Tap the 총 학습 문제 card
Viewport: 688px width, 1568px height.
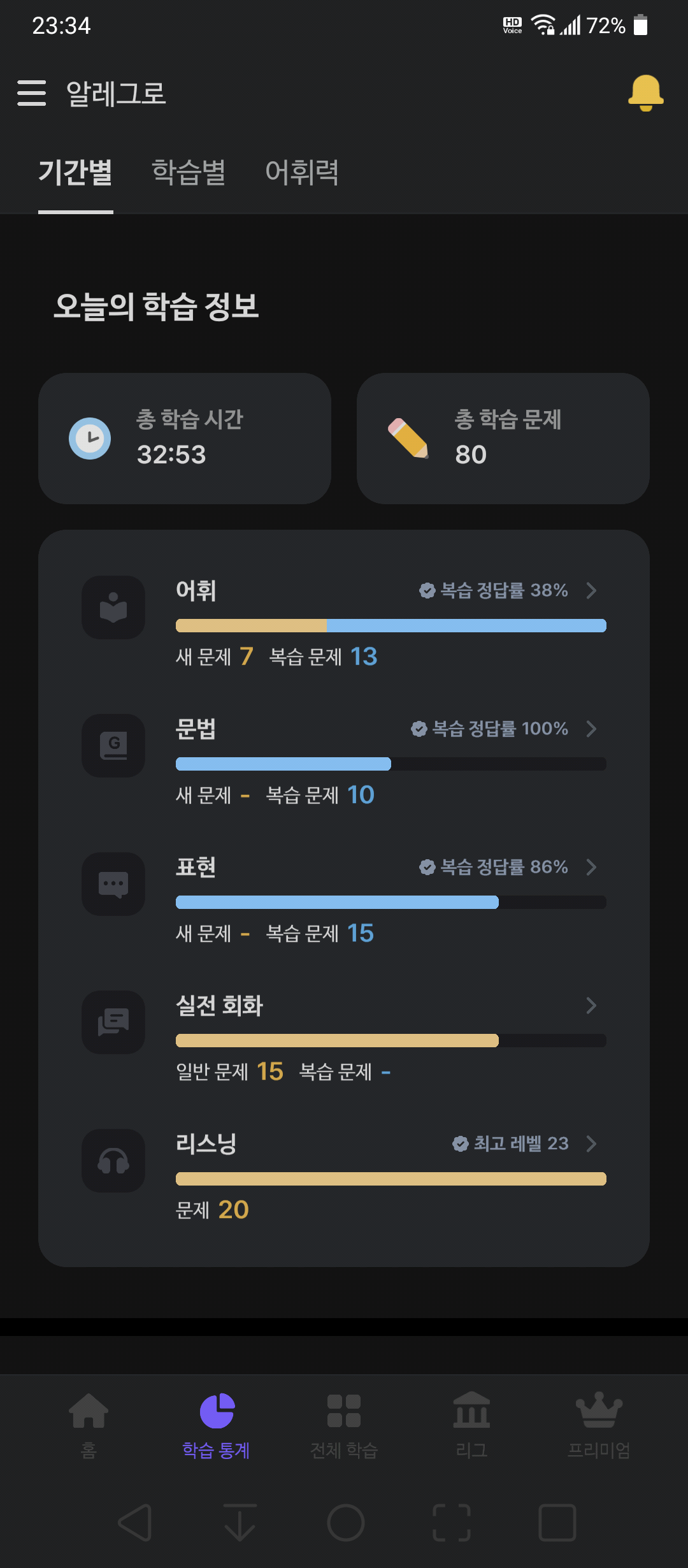click(503, 439)
